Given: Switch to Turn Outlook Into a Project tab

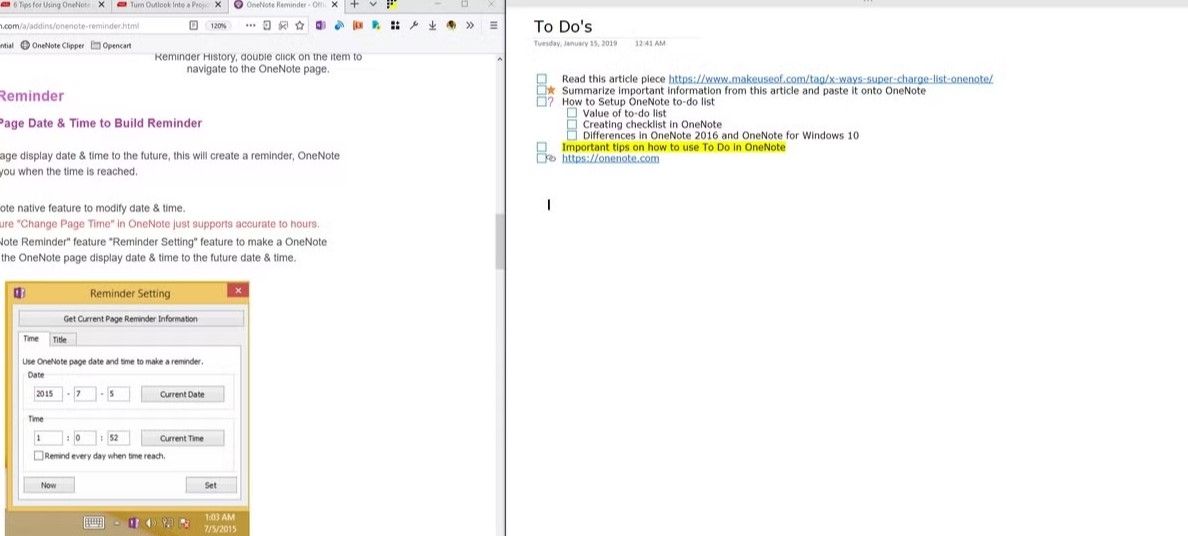Looking at the screenshot, I should coord(170,5).
